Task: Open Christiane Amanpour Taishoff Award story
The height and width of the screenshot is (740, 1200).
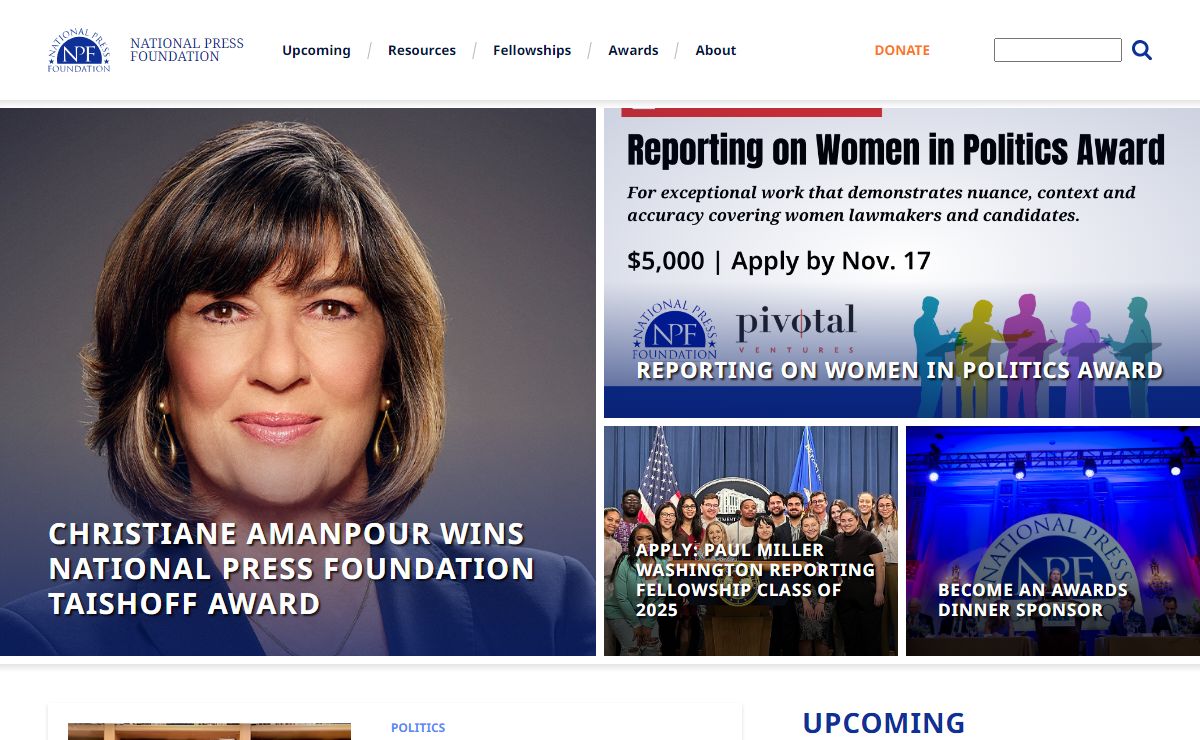Action: coord(291,568)
